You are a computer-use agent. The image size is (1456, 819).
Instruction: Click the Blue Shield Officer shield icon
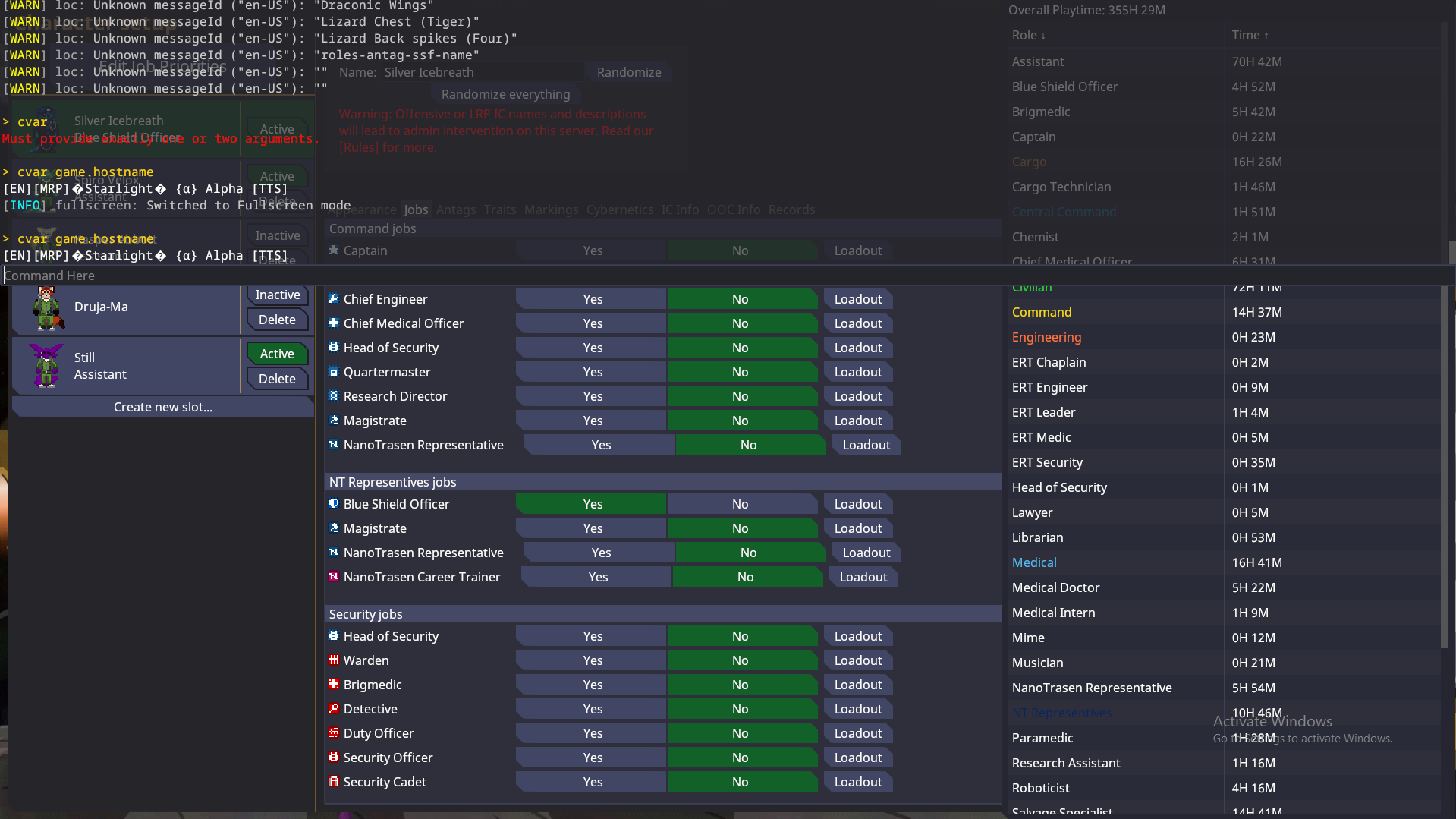click(x=334, y=504)
